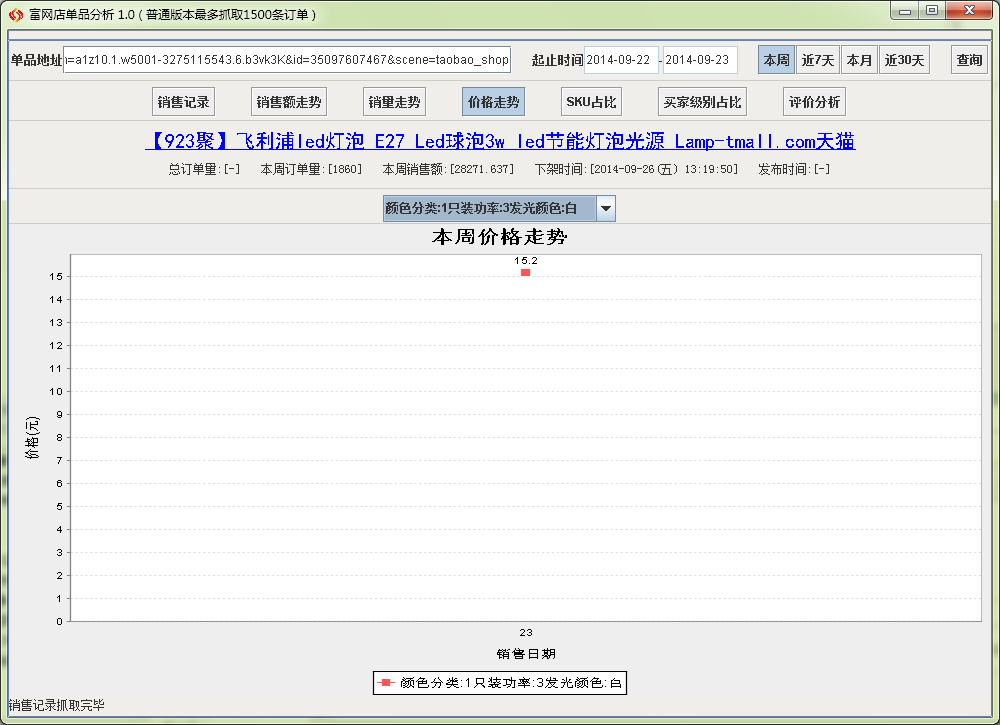
Task: Select the 本月 time range
Action: [859, 59]
